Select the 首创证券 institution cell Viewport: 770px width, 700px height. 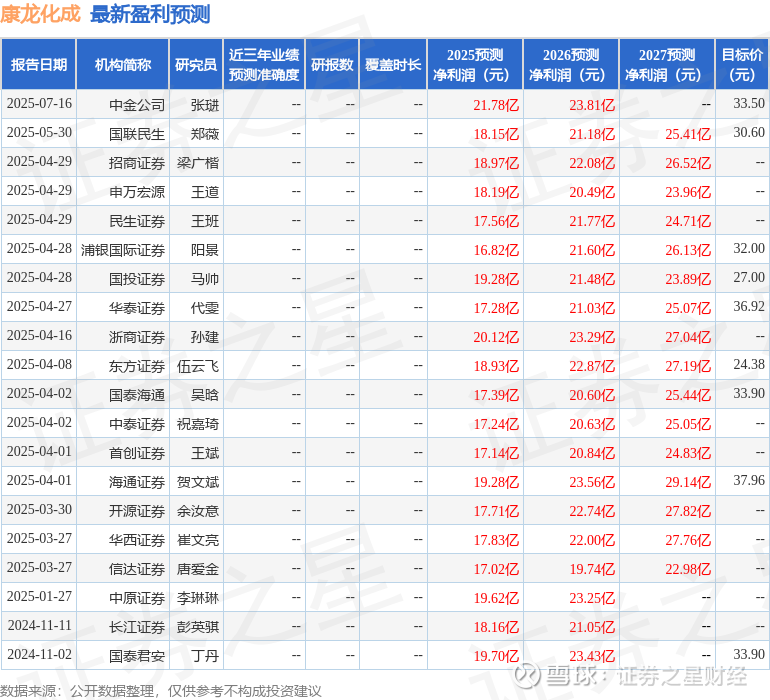(x=123, y=452)
